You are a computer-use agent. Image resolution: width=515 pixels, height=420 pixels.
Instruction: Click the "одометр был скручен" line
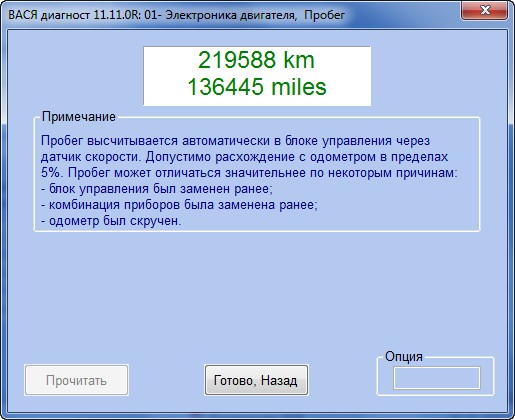click(x=111, y=221)
